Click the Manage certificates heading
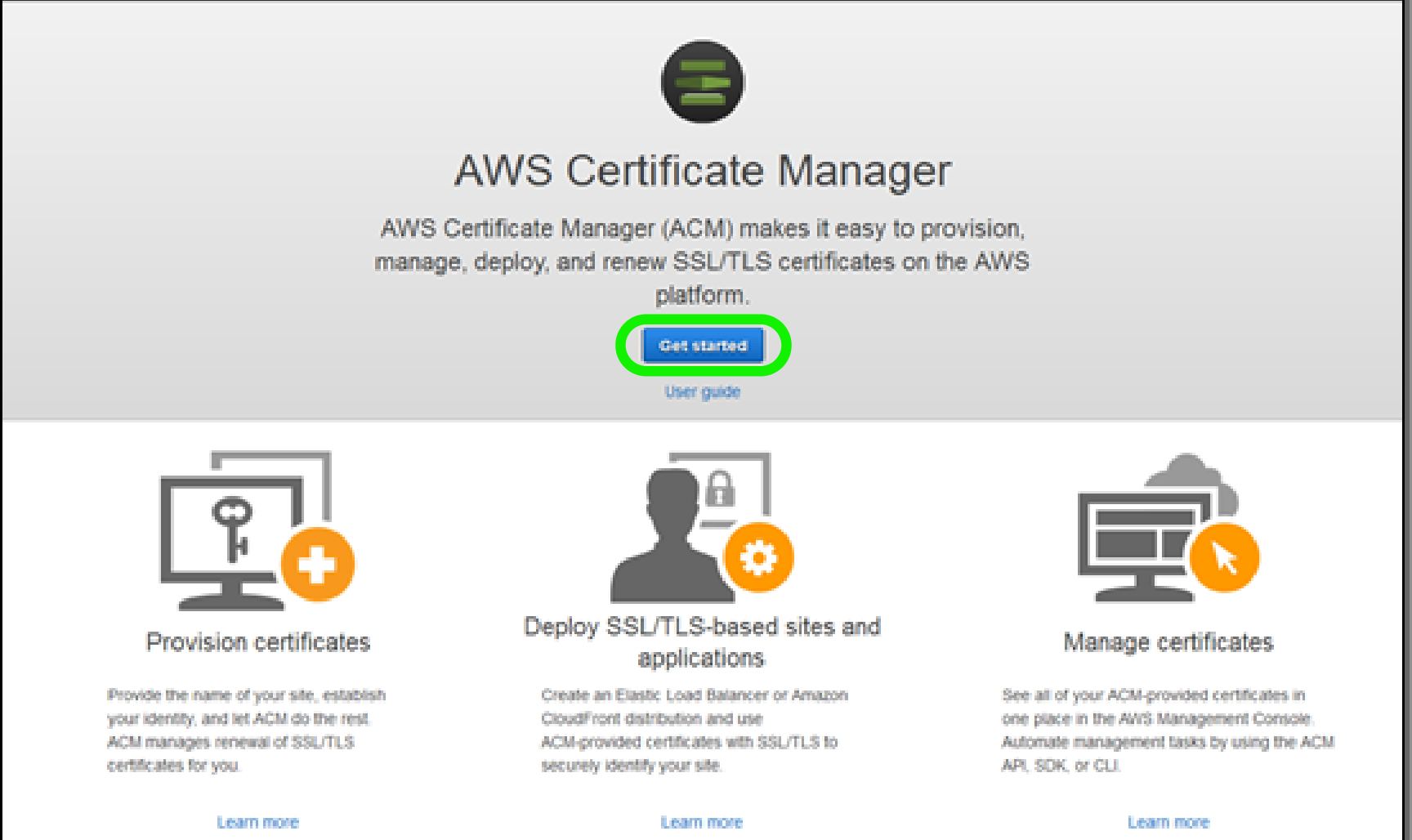This screenshot has width=1412, height=840. pyautogui.click(x=1168, y=642)
